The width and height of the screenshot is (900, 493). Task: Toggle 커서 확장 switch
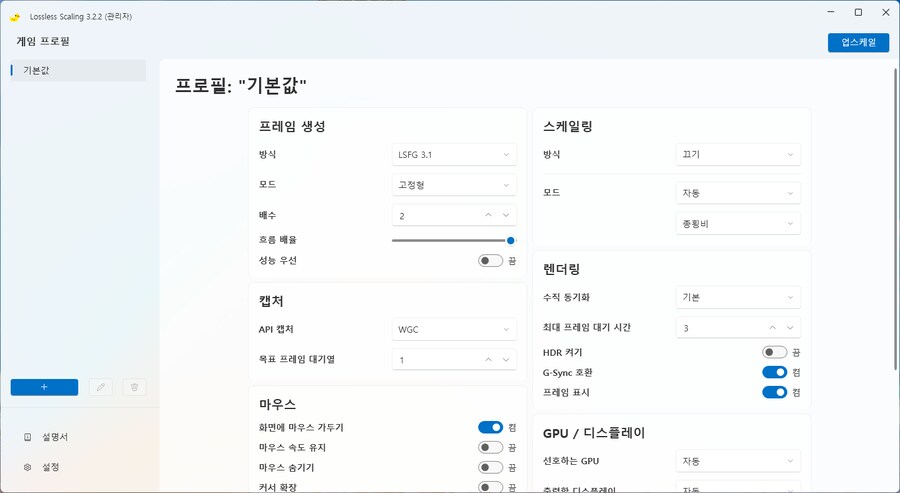(x=490, y=487)
